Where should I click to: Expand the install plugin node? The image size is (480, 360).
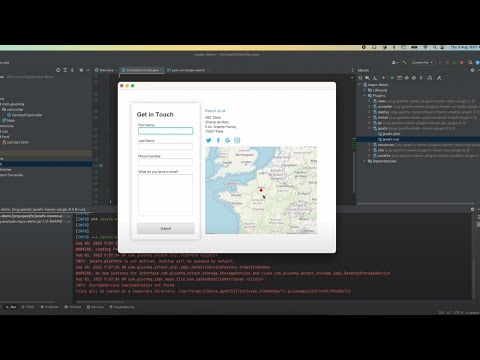(x=369, y=117)
